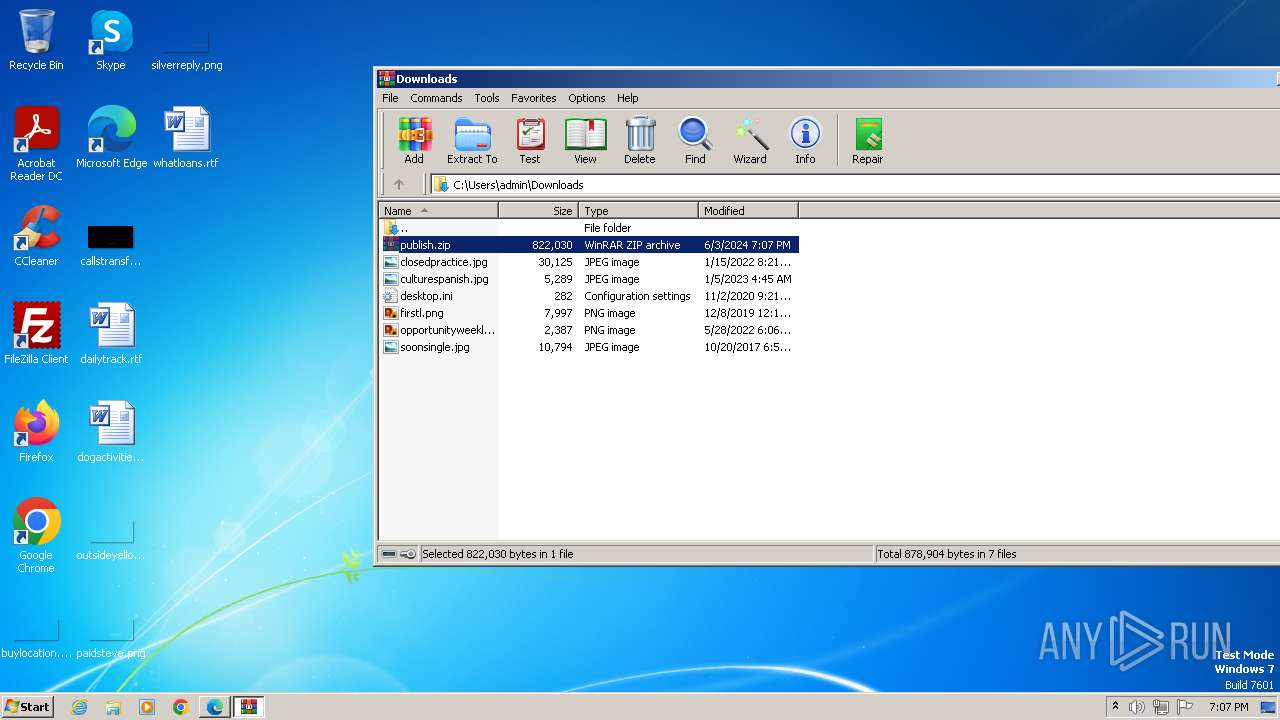The image size is (1280, 720).
Task: Click the Action Center flag tray icon
Action: coord(1185,707)
